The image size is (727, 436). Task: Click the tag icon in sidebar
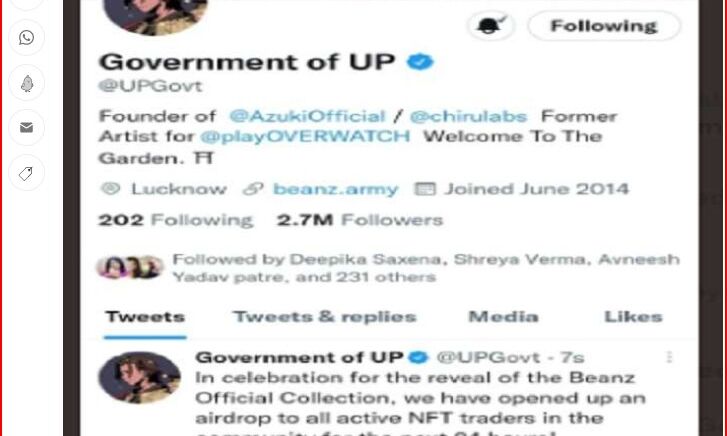(26, 173)
